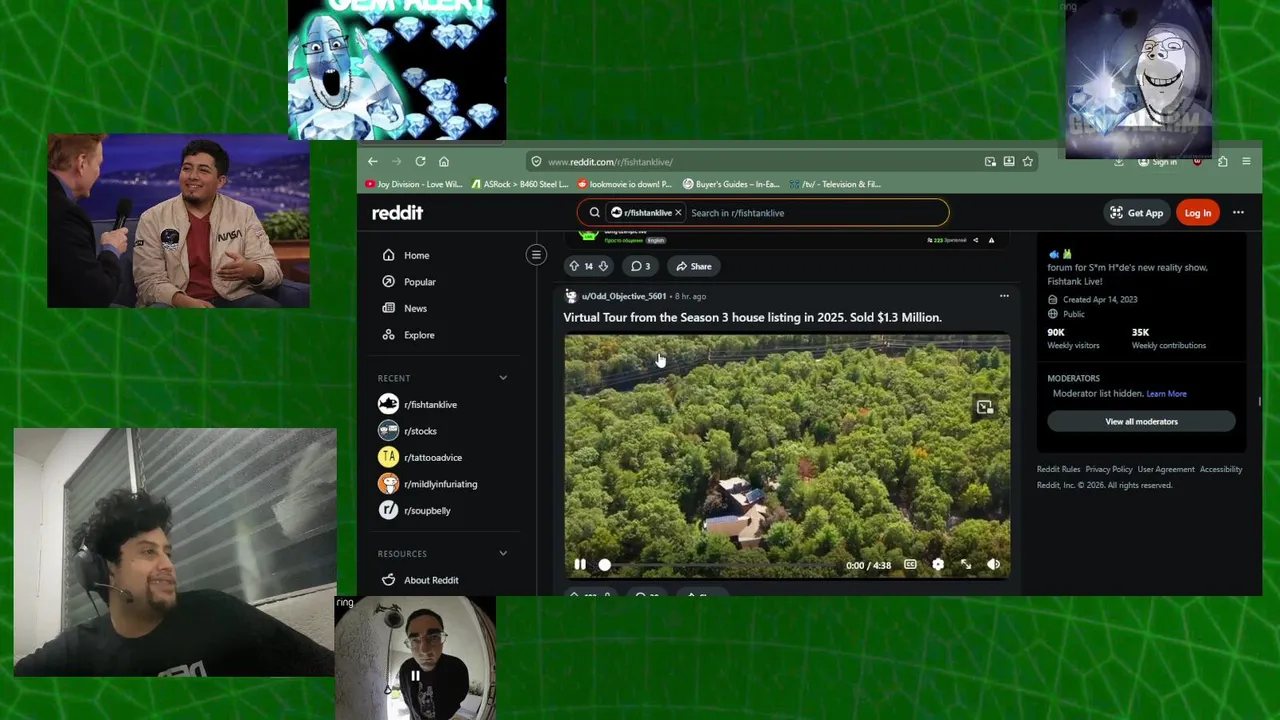Open Reddit Rules footer link
The width and height of the screenshot is (1280, 720).
(x=1058, y=469)
